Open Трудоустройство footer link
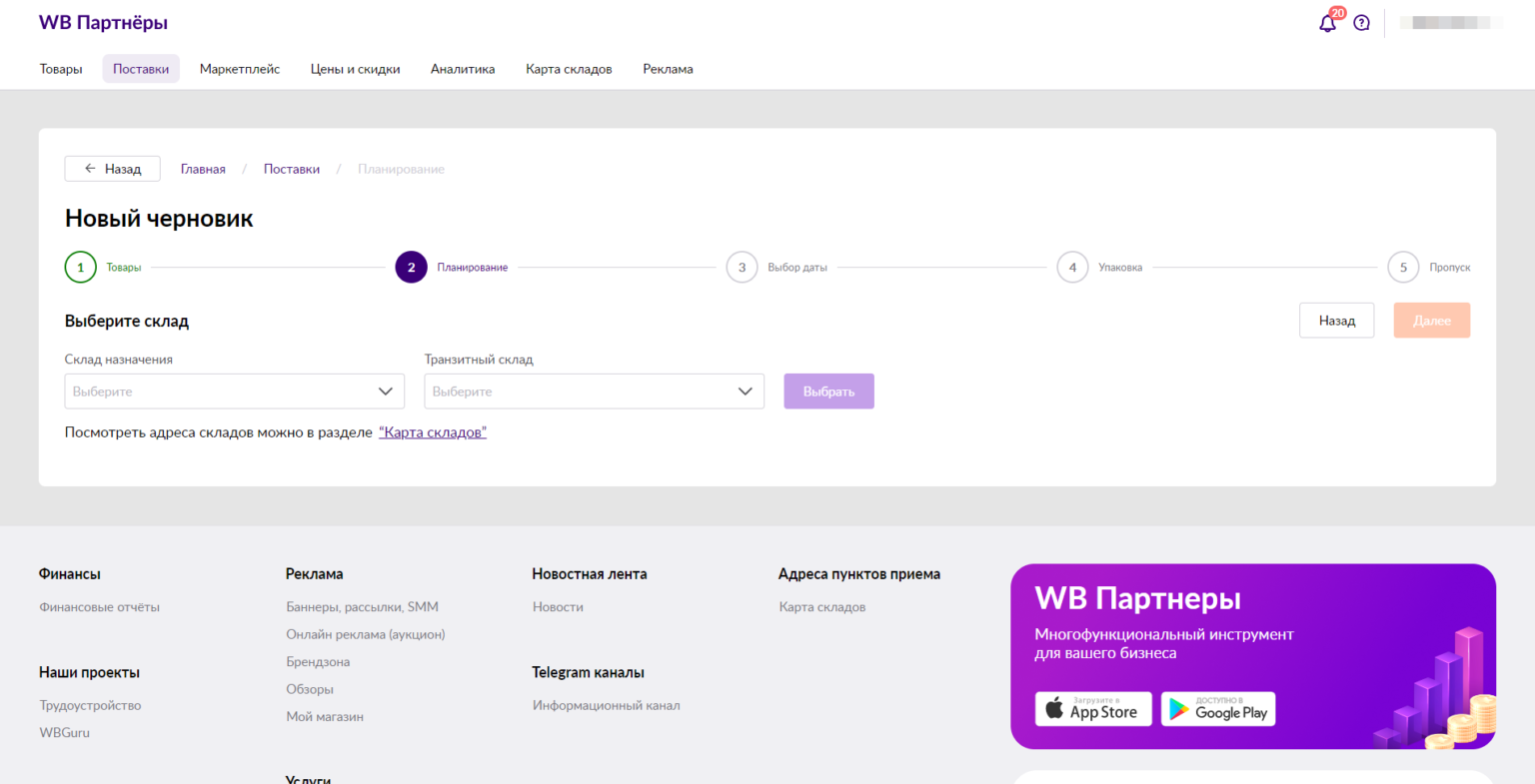This screenshot has height=784, width=1535. (x=90, y=705)
